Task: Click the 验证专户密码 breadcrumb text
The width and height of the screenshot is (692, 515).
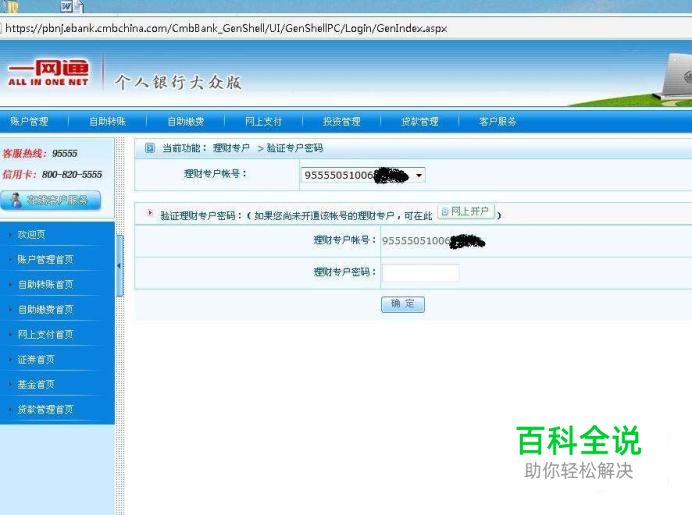Action: pos(294,148)
